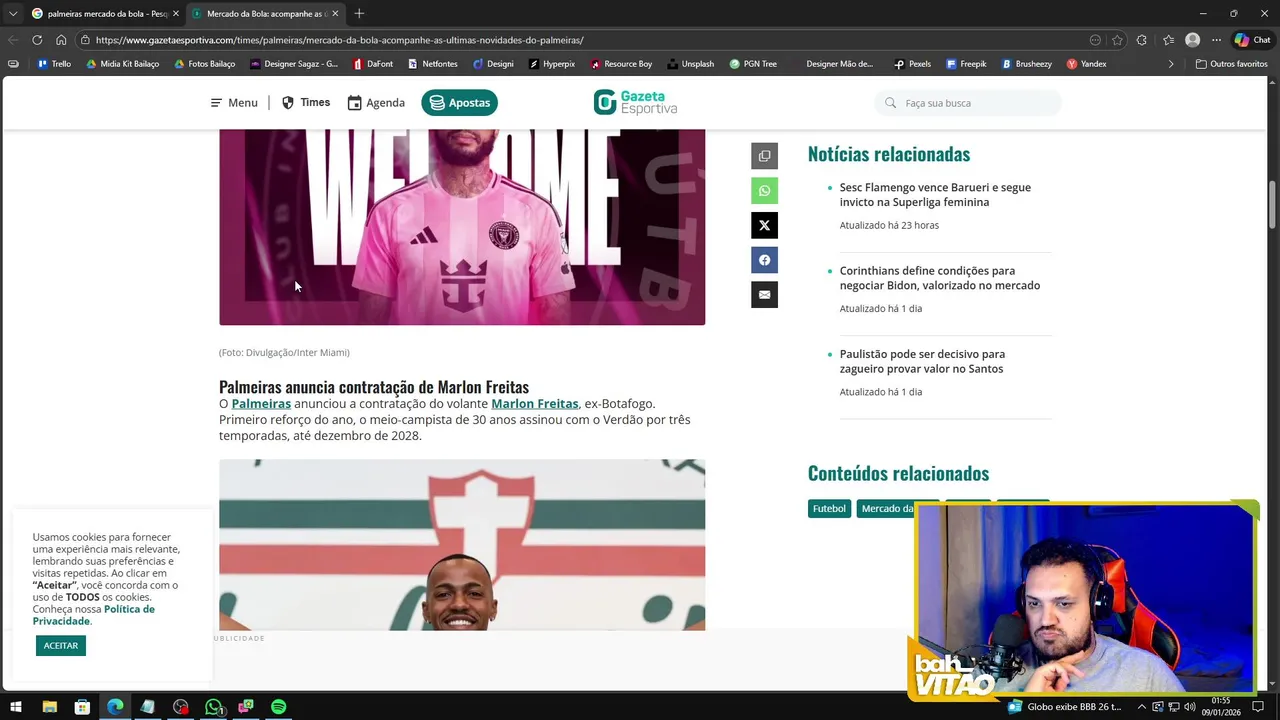The image size is (1280, 720).
Task: Open the 'Outros favoritos' folder
Action: point(1231,64)
